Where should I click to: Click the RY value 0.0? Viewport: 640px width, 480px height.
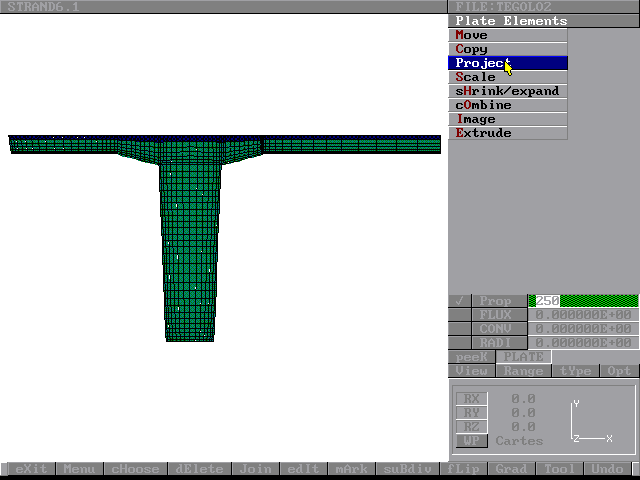[x=523, y=413]
